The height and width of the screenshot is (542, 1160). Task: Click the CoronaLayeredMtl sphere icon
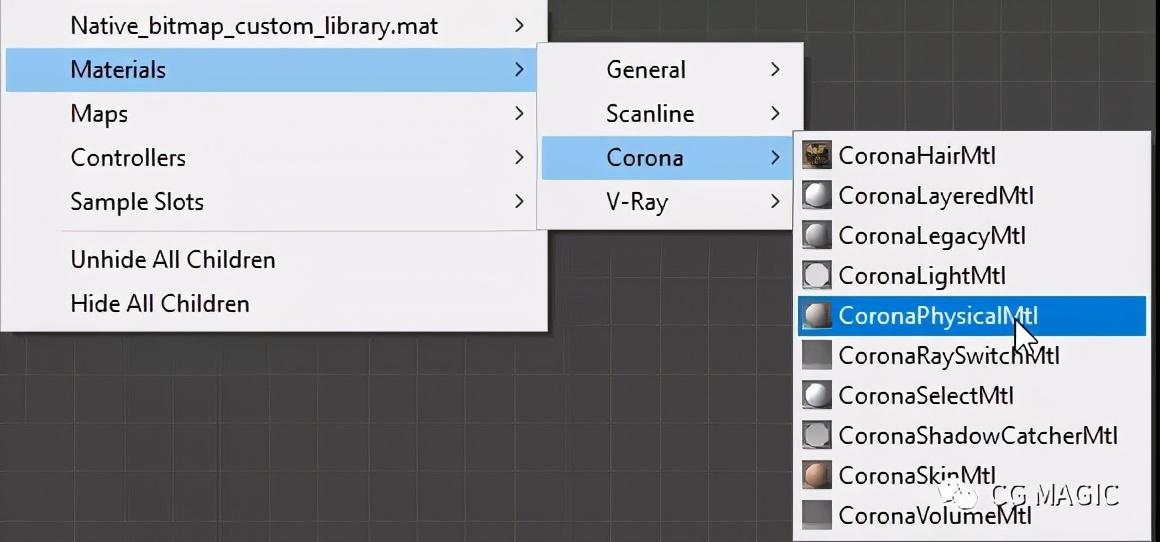coord(817,195)
